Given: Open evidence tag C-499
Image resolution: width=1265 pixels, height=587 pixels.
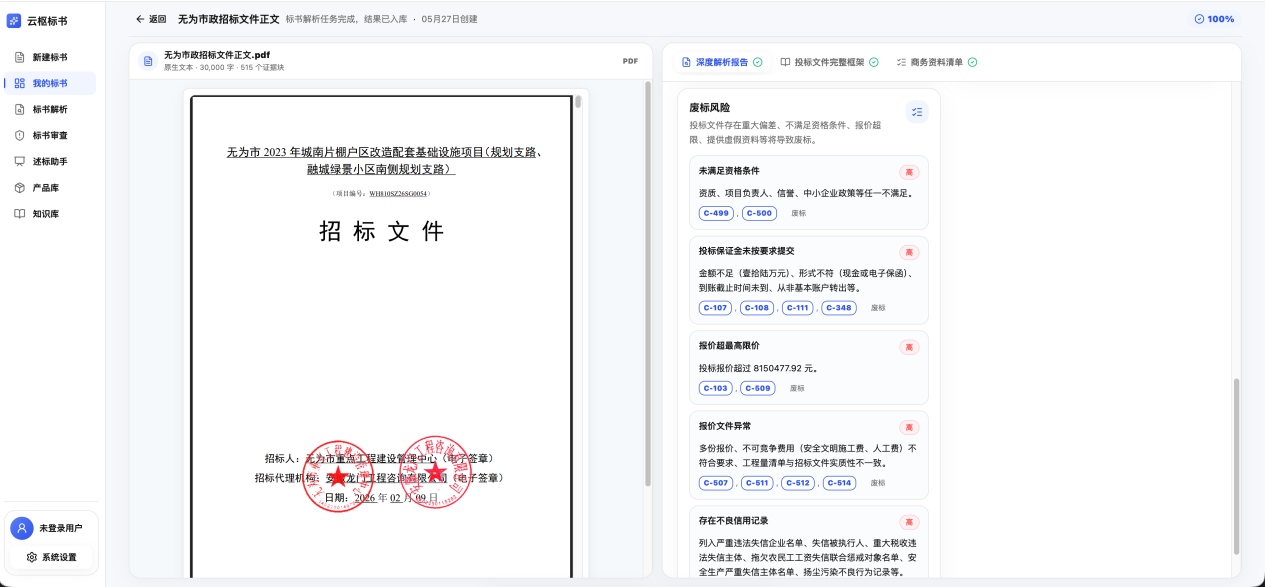Looking at the screenshot, I should (x=716, y=213).
